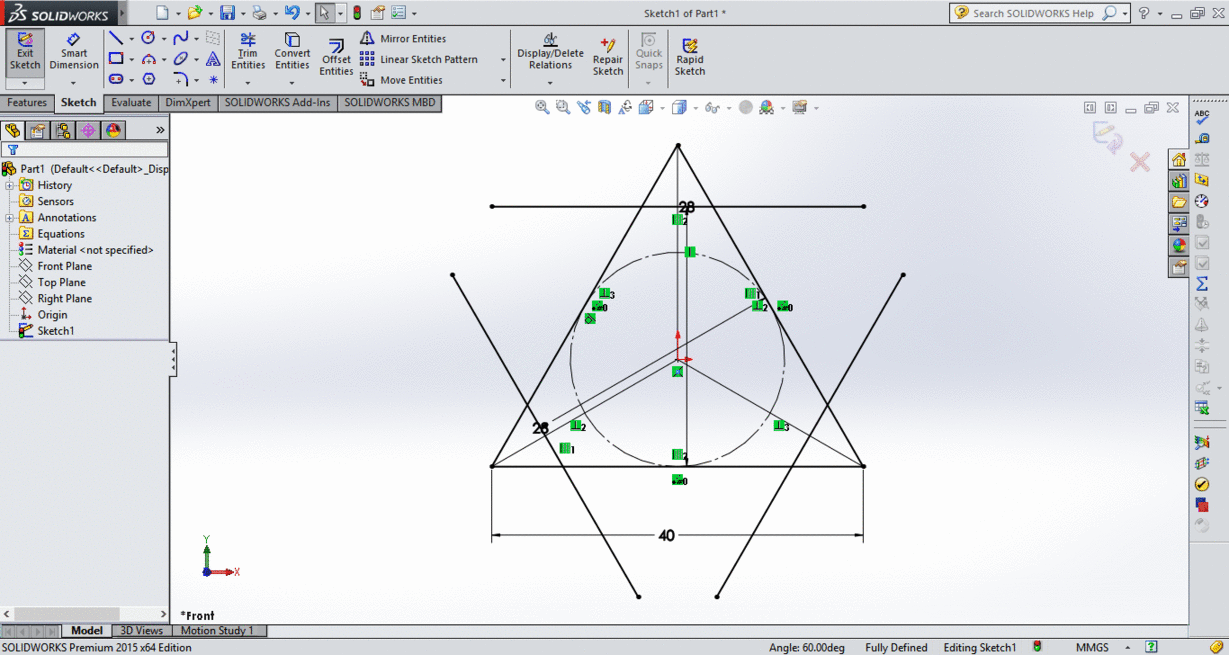Open the Motion Study 1 tab

(217, 631)
